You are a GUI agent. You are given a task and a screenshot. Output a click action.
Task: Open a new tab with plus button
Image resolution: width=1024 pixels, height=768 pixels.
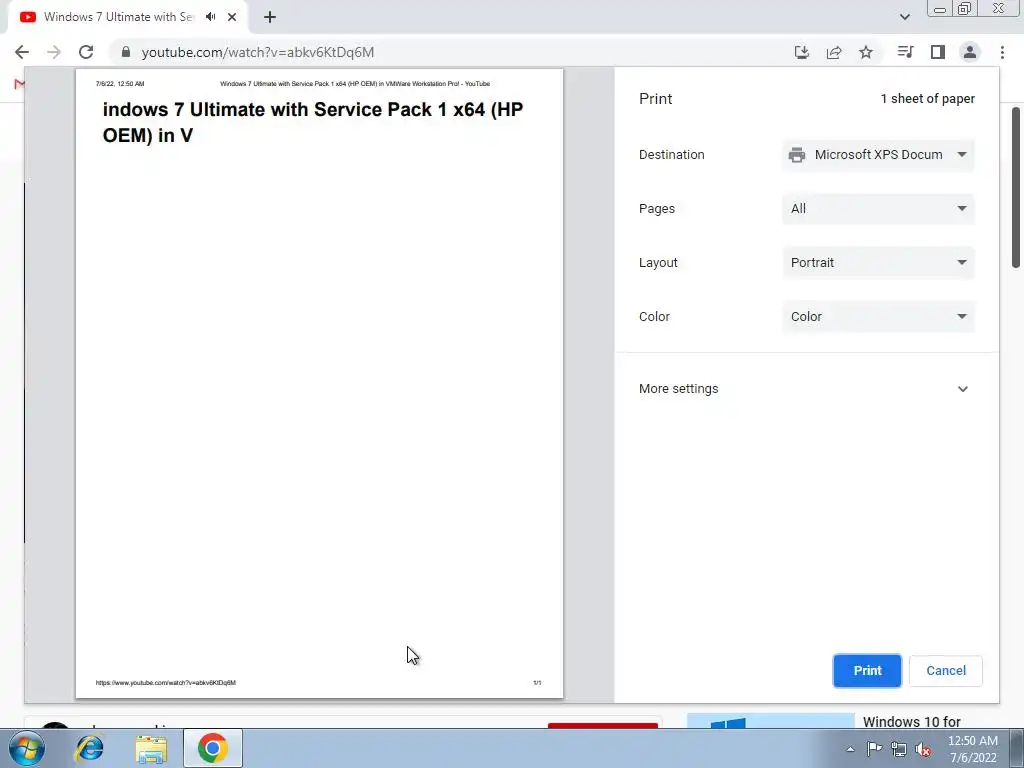270,17
